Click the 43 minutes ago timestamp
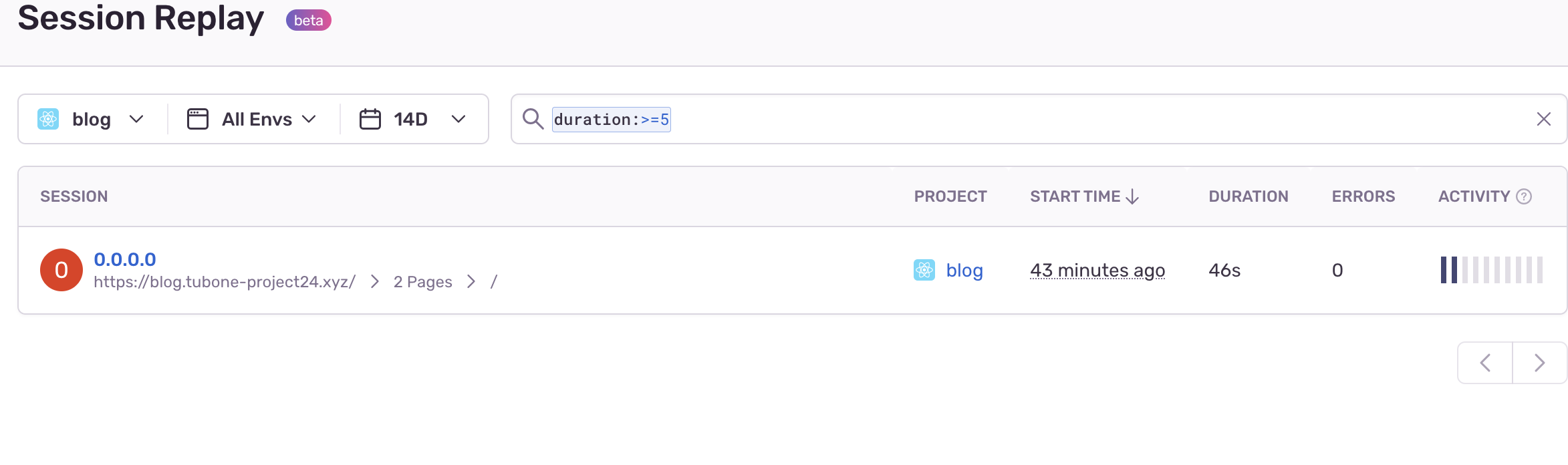1568x465 pixels. (1097, 270)
